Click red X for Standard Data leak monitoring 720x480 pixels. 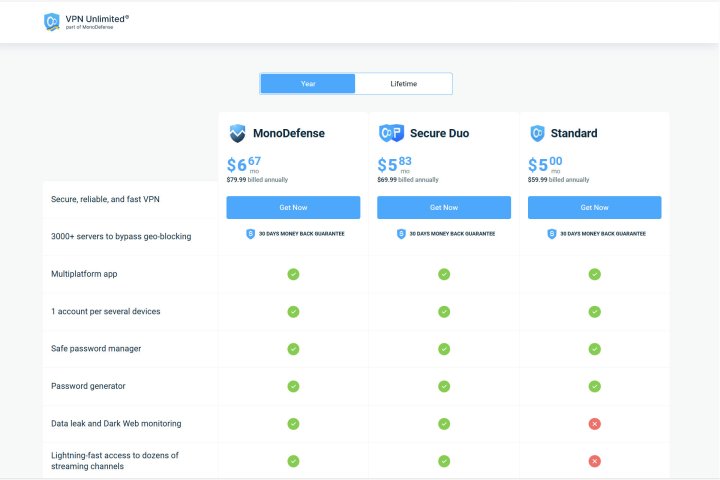[x=594, y=424]
